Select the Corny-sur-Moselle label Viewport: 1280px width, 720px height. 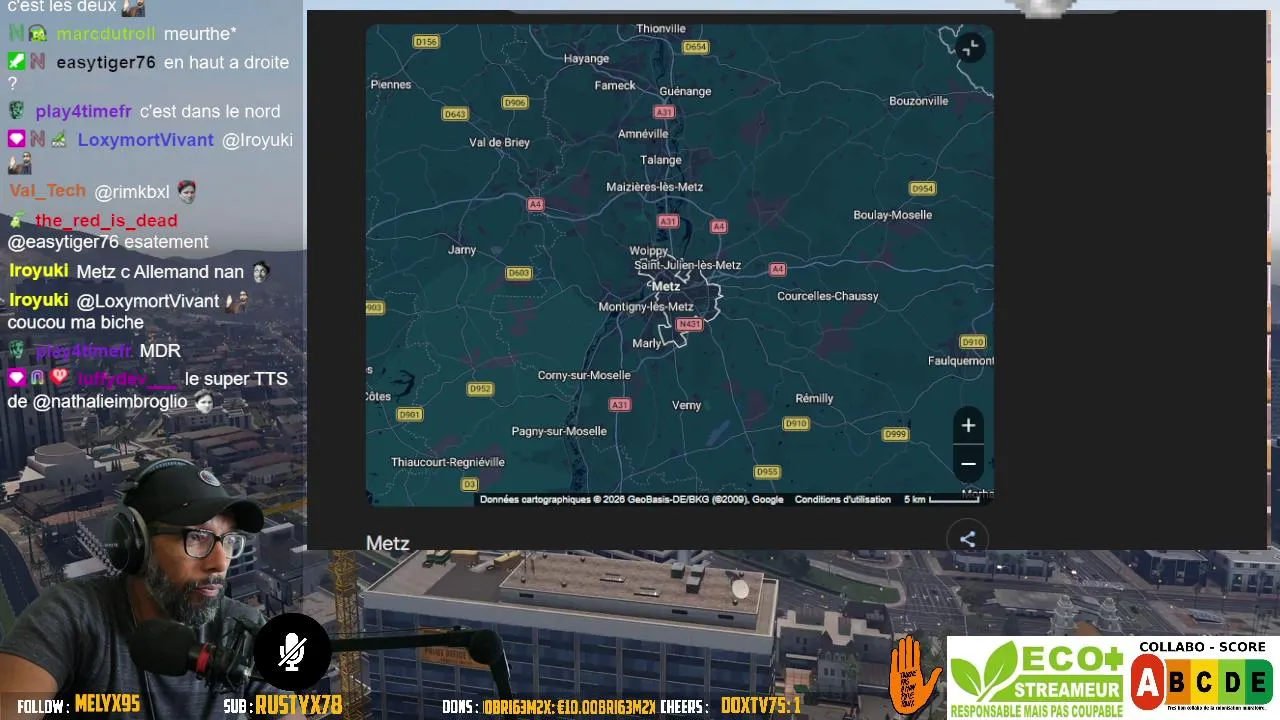pyautogui.click(x=584, y=376)
